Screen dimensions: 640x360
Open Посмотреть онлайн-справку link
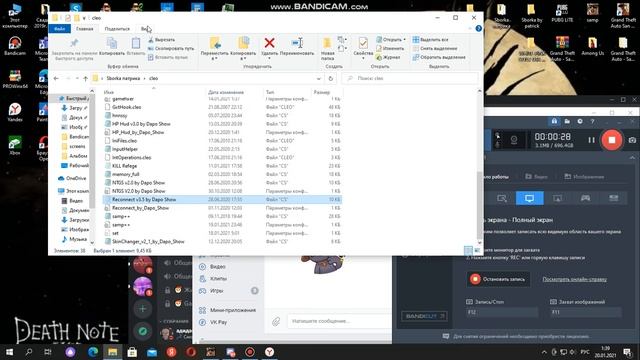[x=574, y=279]
